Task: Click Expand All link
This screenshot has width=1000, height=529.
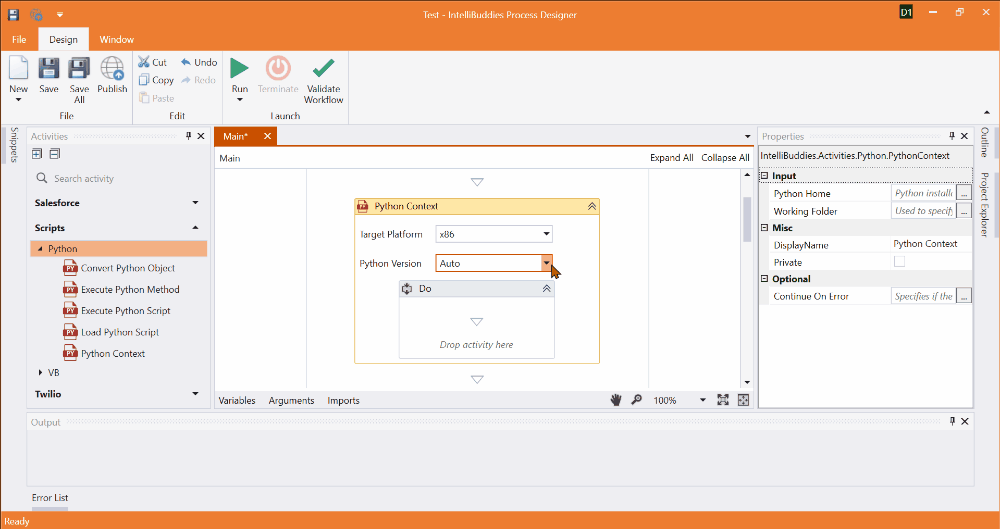Action: click(x=672, y=158)
